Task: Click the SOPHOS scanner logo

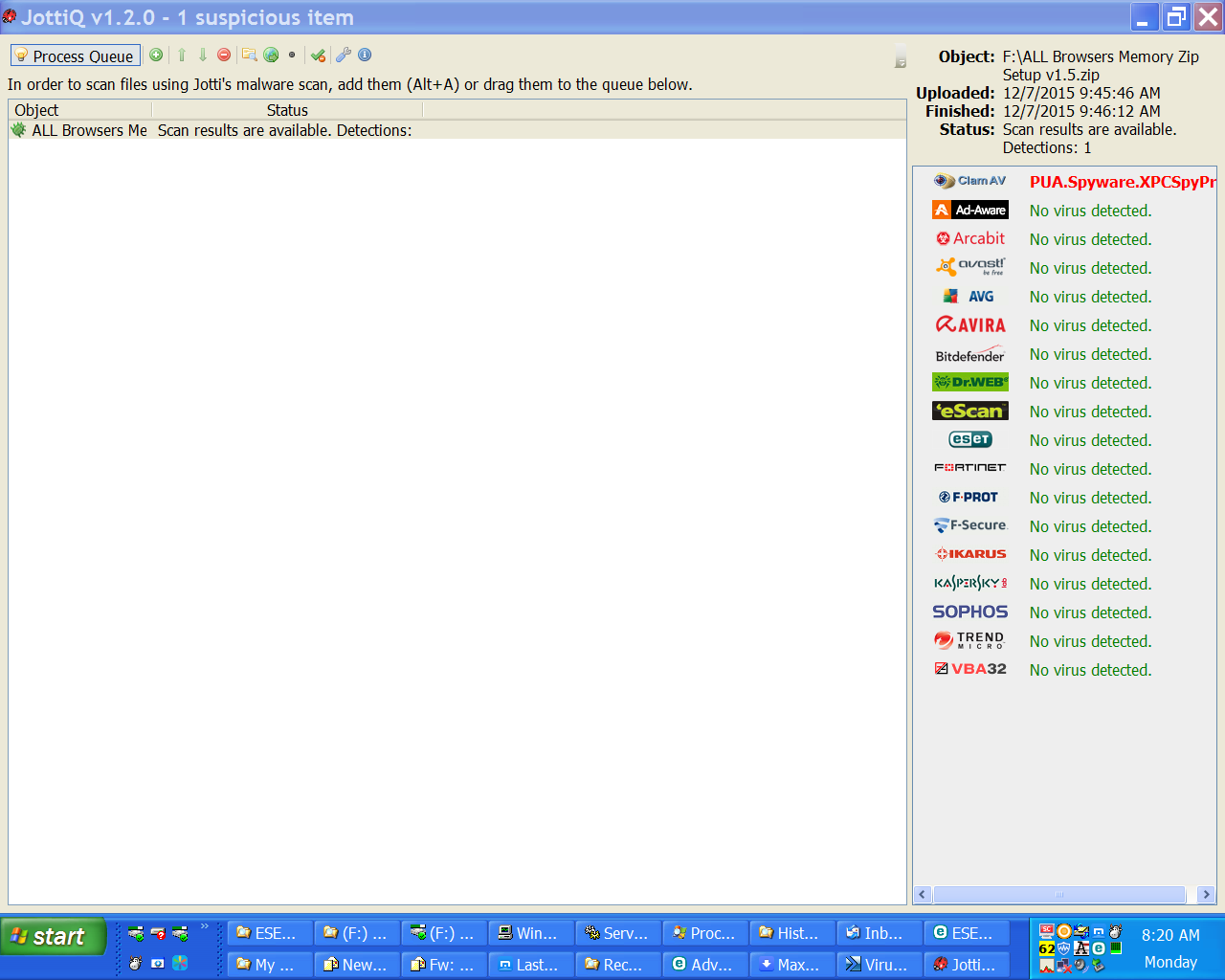Action: point(970,612)
